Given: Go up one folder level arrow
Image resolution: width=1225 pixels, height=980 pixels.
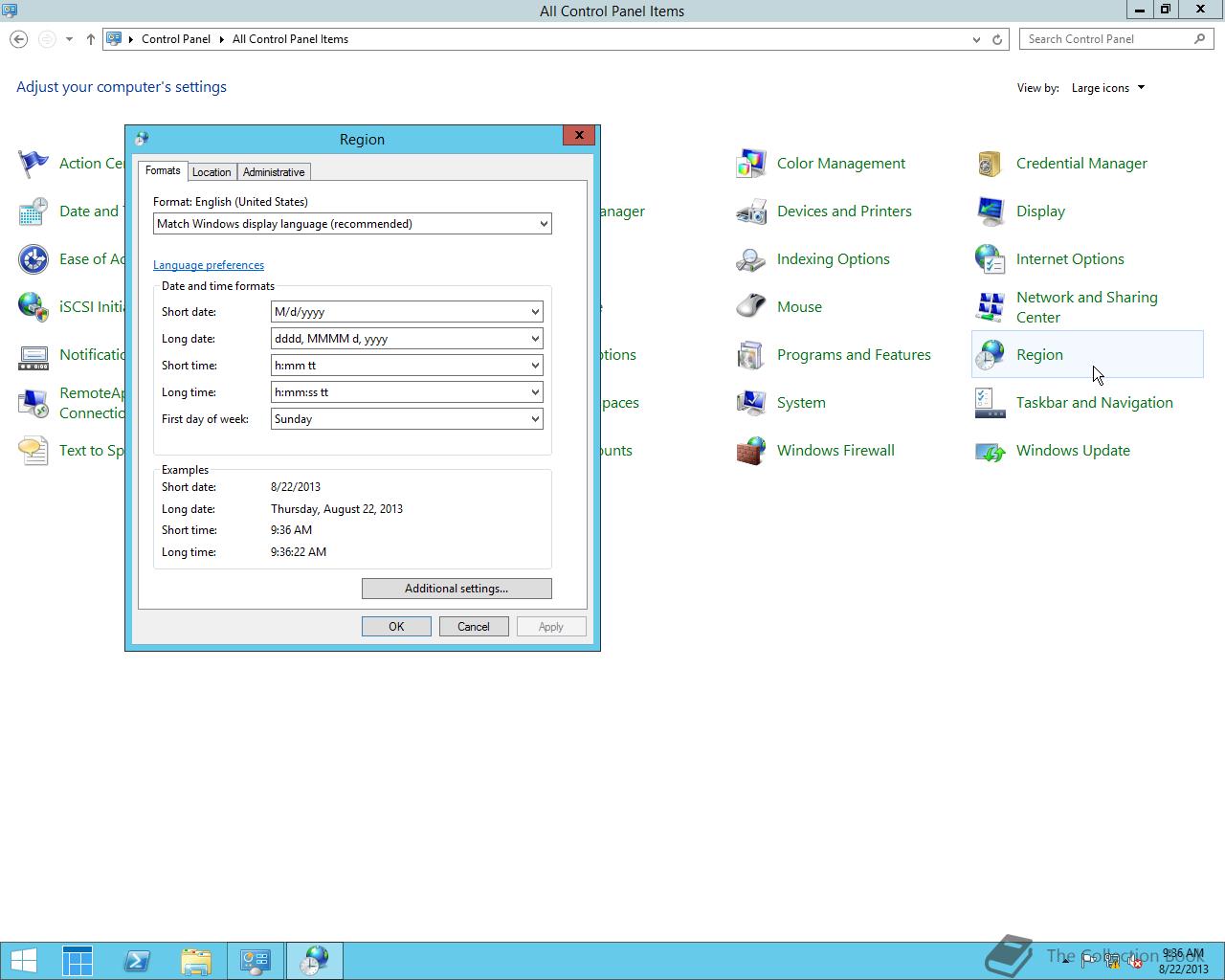Looking at the screenshot, I should point(90,39).
